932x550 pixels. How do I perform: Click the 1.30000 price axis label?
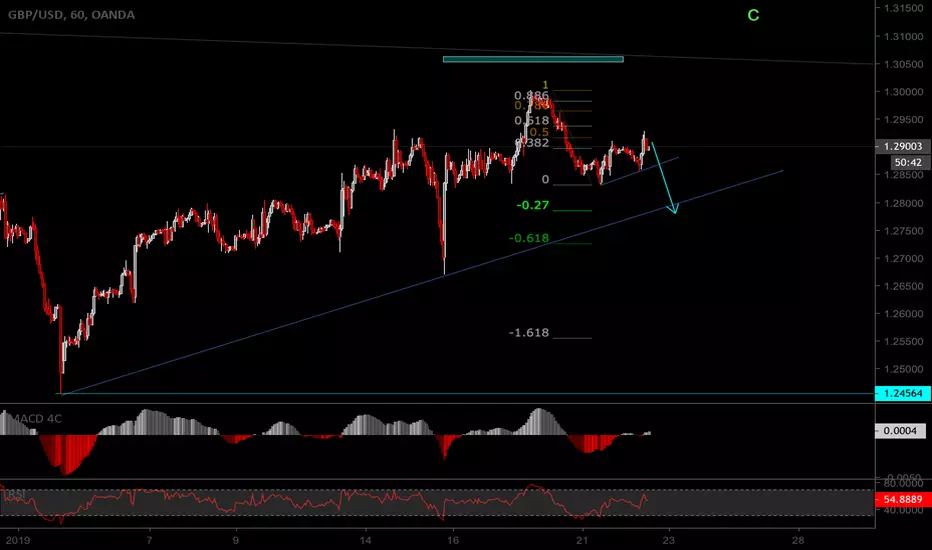pyautogui.click(x=903, y=92)
